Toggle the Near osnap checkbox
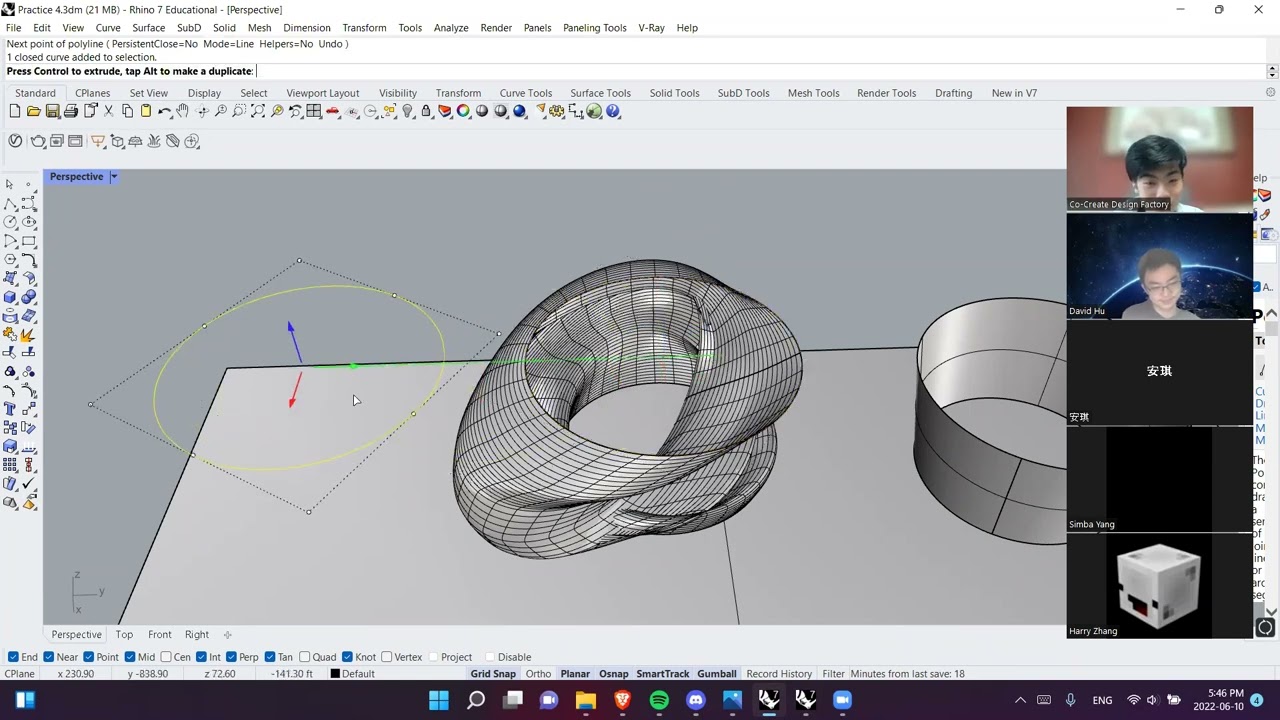The height and width of the screenshot is (720, 1280). point(49,657)
